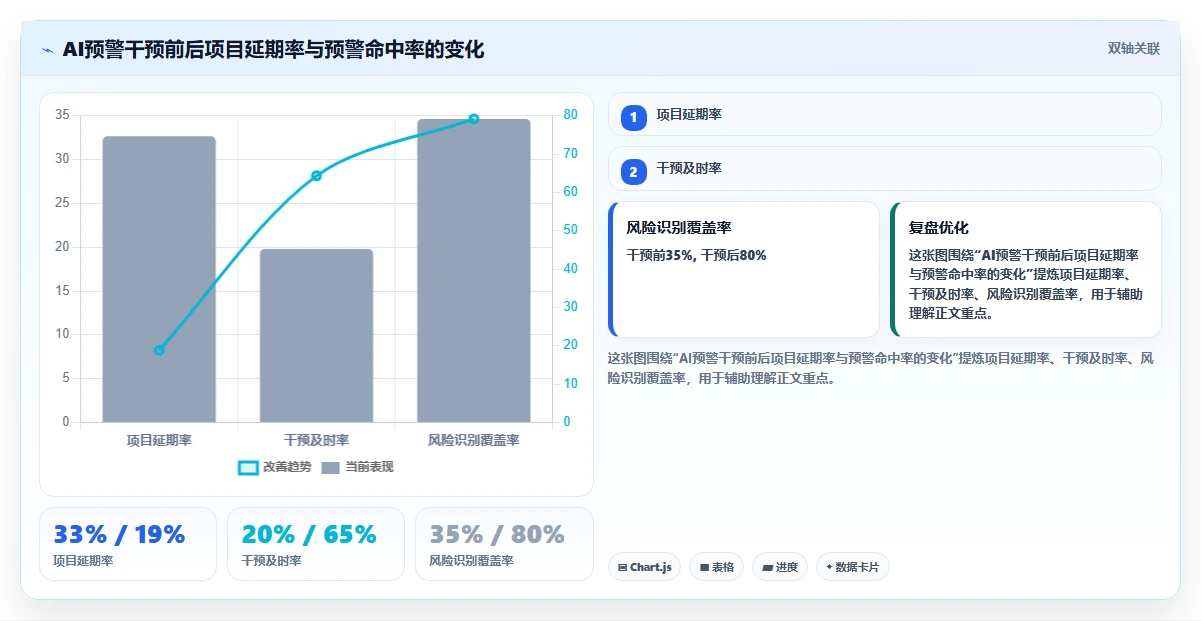Click the 改善趋势 legend color box
1201x621 pixels.
click(248, 467)
